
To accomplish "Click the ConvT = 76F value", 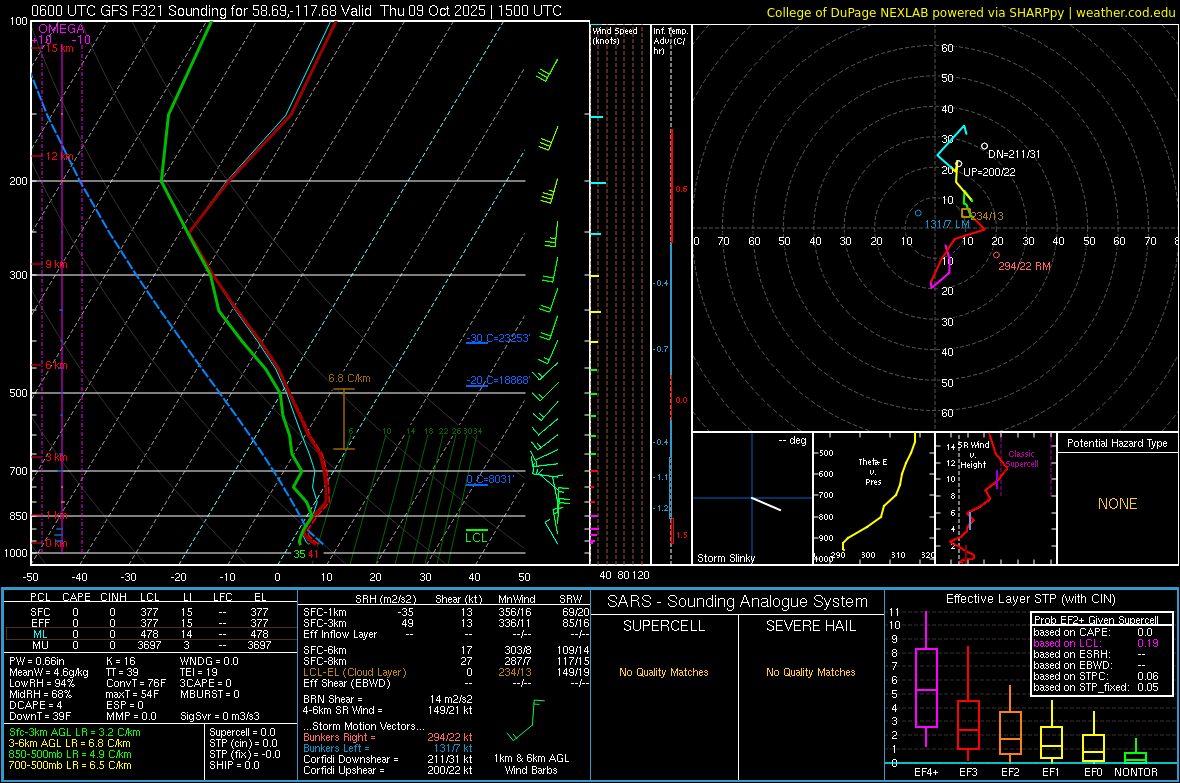I will point(135,683).
